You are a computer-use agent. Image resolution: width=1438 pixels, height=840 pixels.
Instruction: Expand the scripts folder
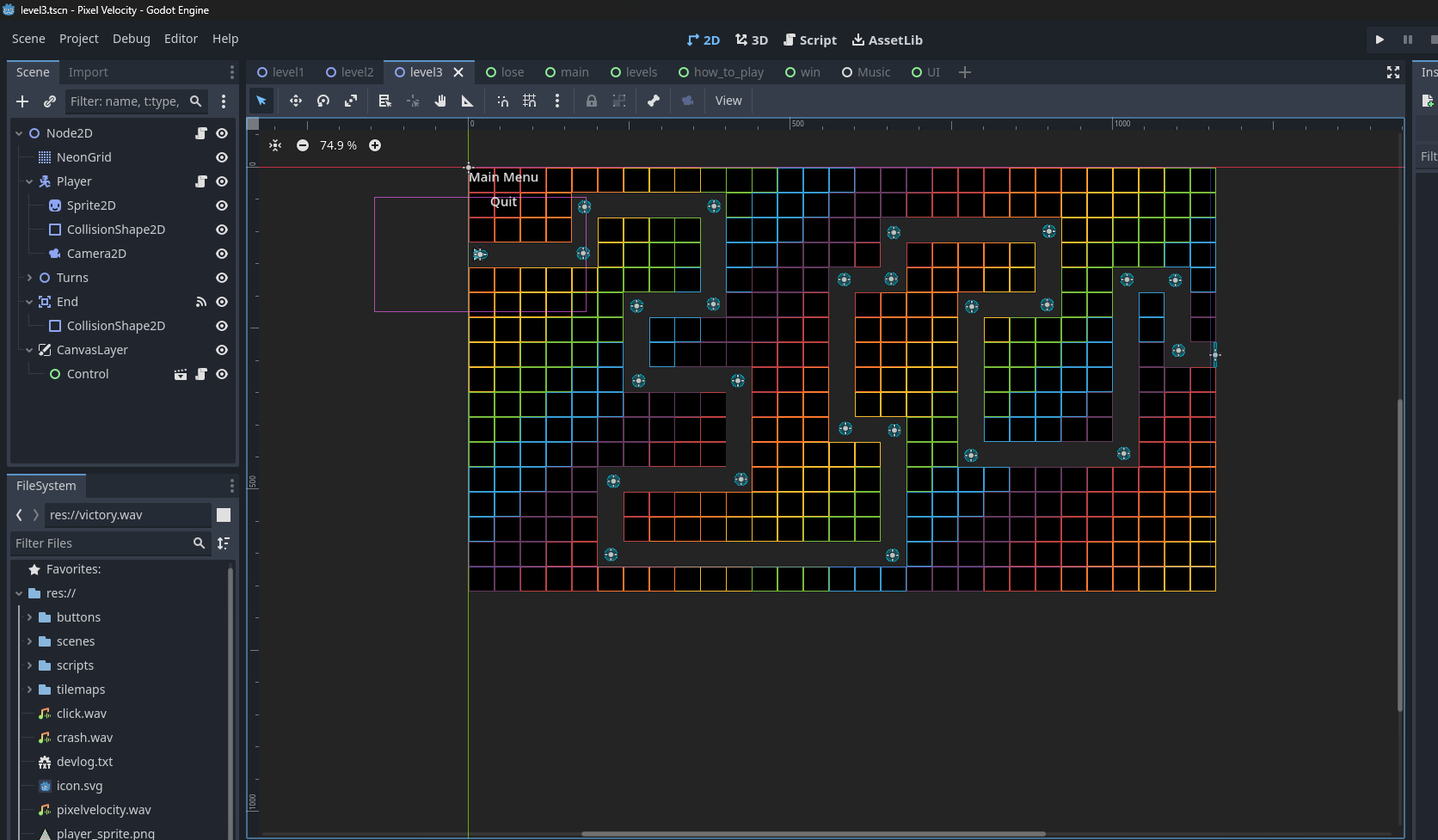(29, 665)
